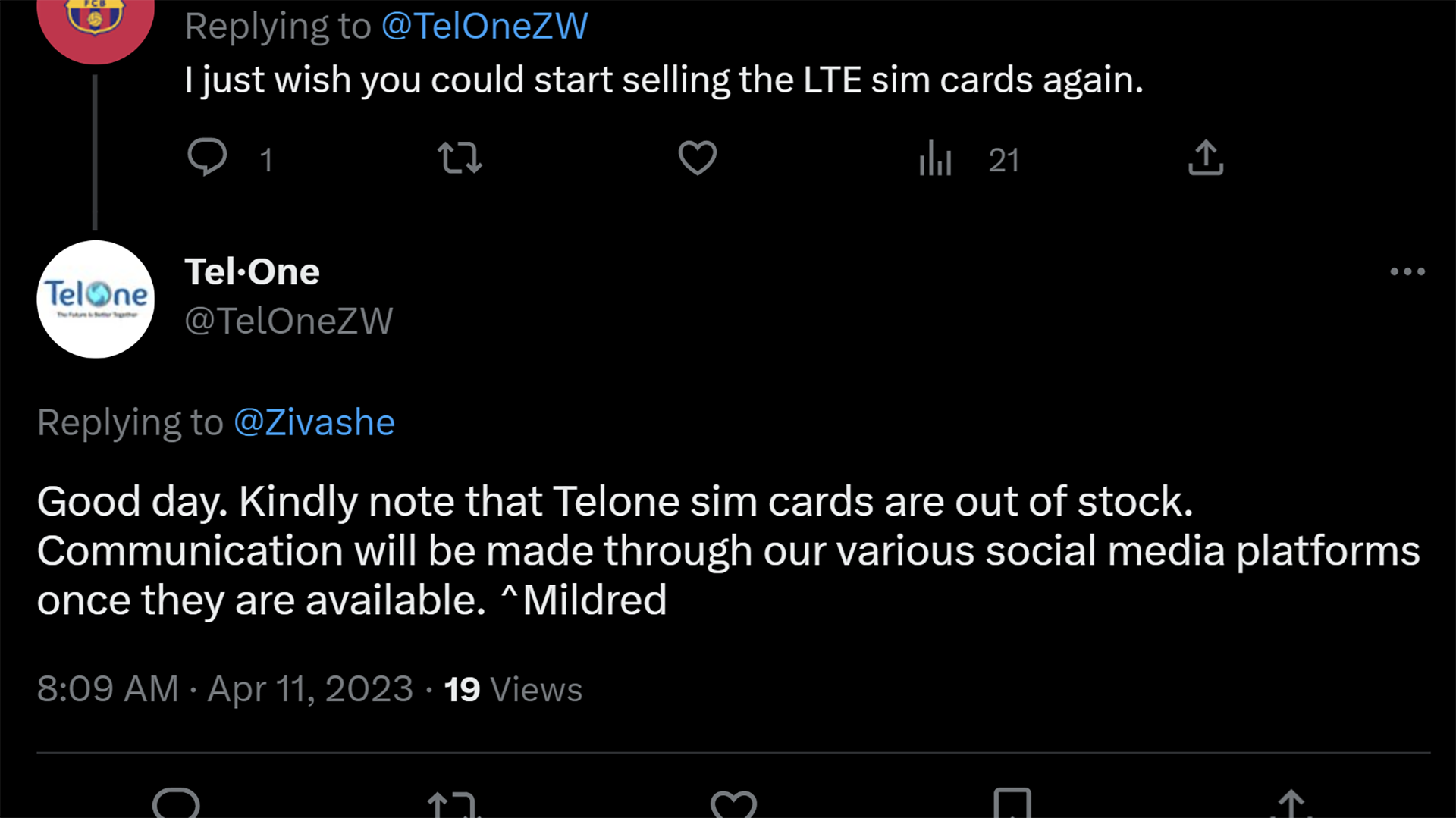Click the FC Barcelona profile avatar
Viewport: 1456px width, 818px height.
[x=95, y=19]
